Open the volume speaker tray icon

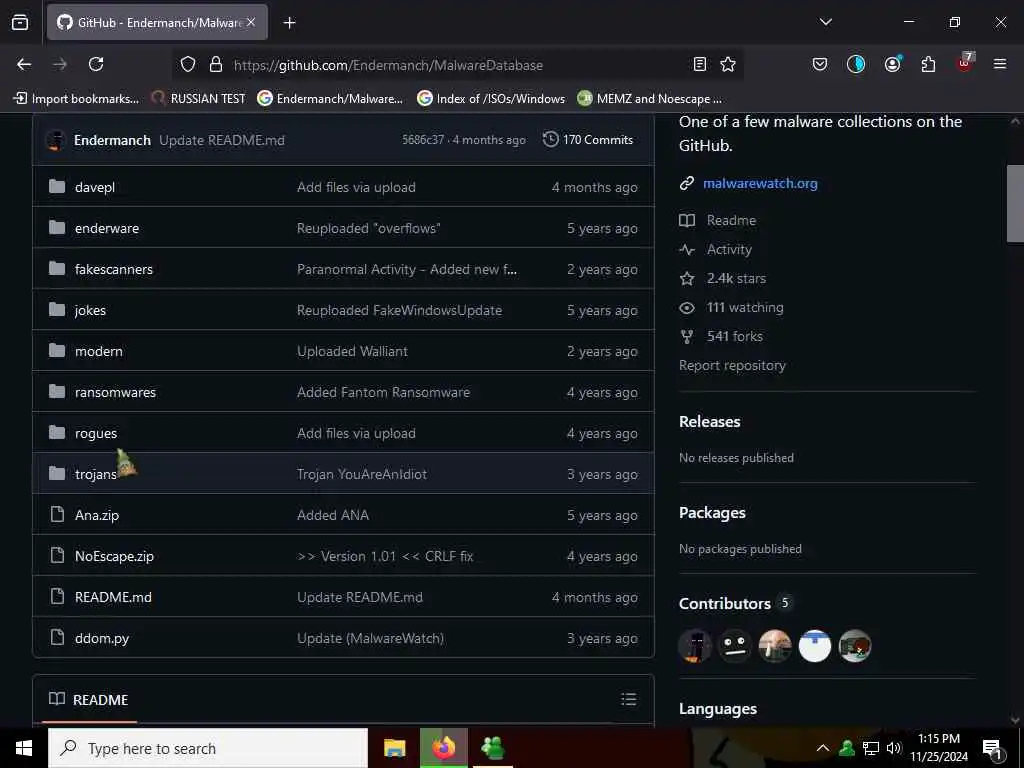click(894, 748)
